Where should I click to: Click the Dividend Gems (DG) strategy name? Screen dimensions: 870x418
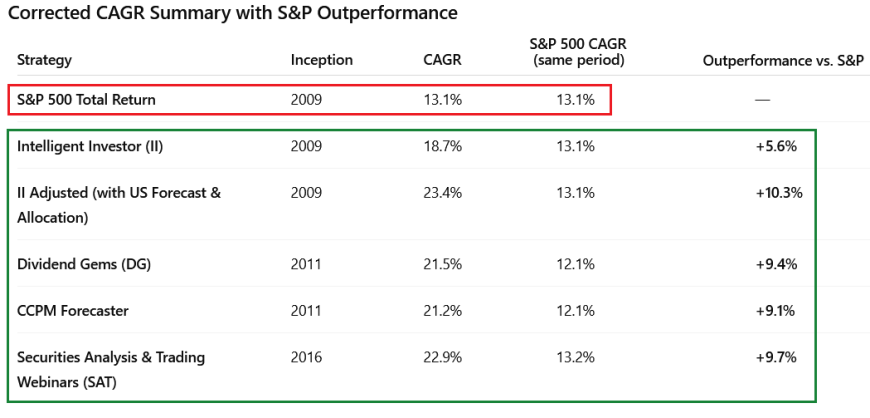click(84, 264)
